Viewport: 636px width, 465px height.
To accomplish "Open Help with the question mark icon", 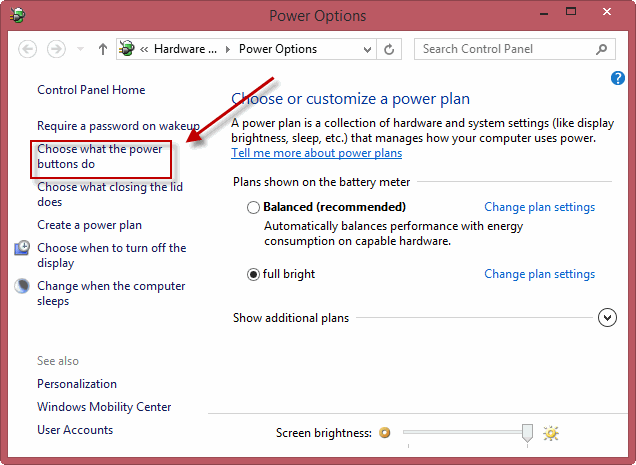I will pyautogui.click(x=618, y=78).
